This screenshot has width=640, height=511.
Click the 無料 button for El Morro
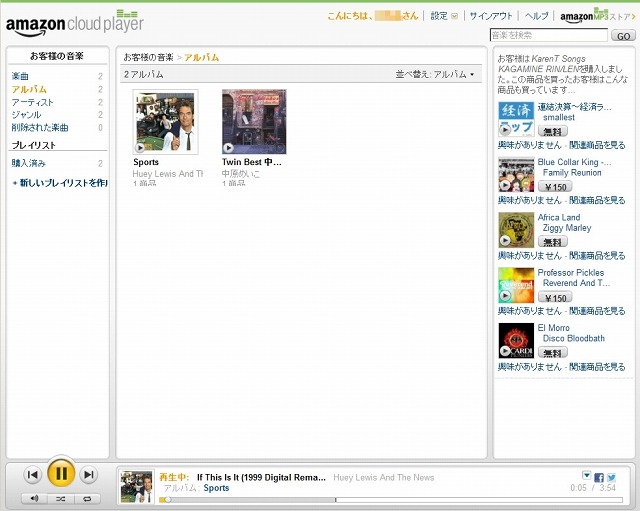click(x=553, y=352)
